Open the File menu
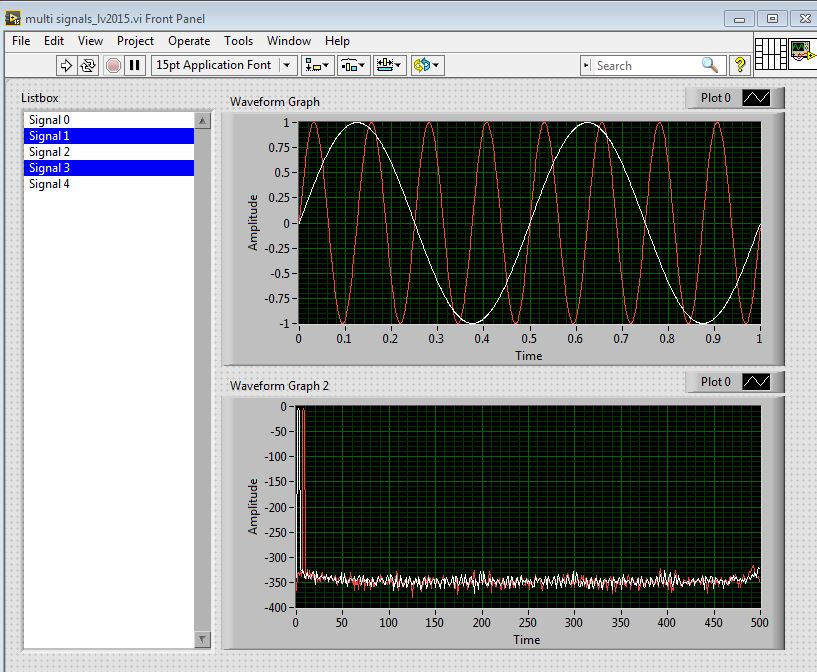Image resolution: width=817 pixels, height=672 pixels. click(x=21, y=41)
